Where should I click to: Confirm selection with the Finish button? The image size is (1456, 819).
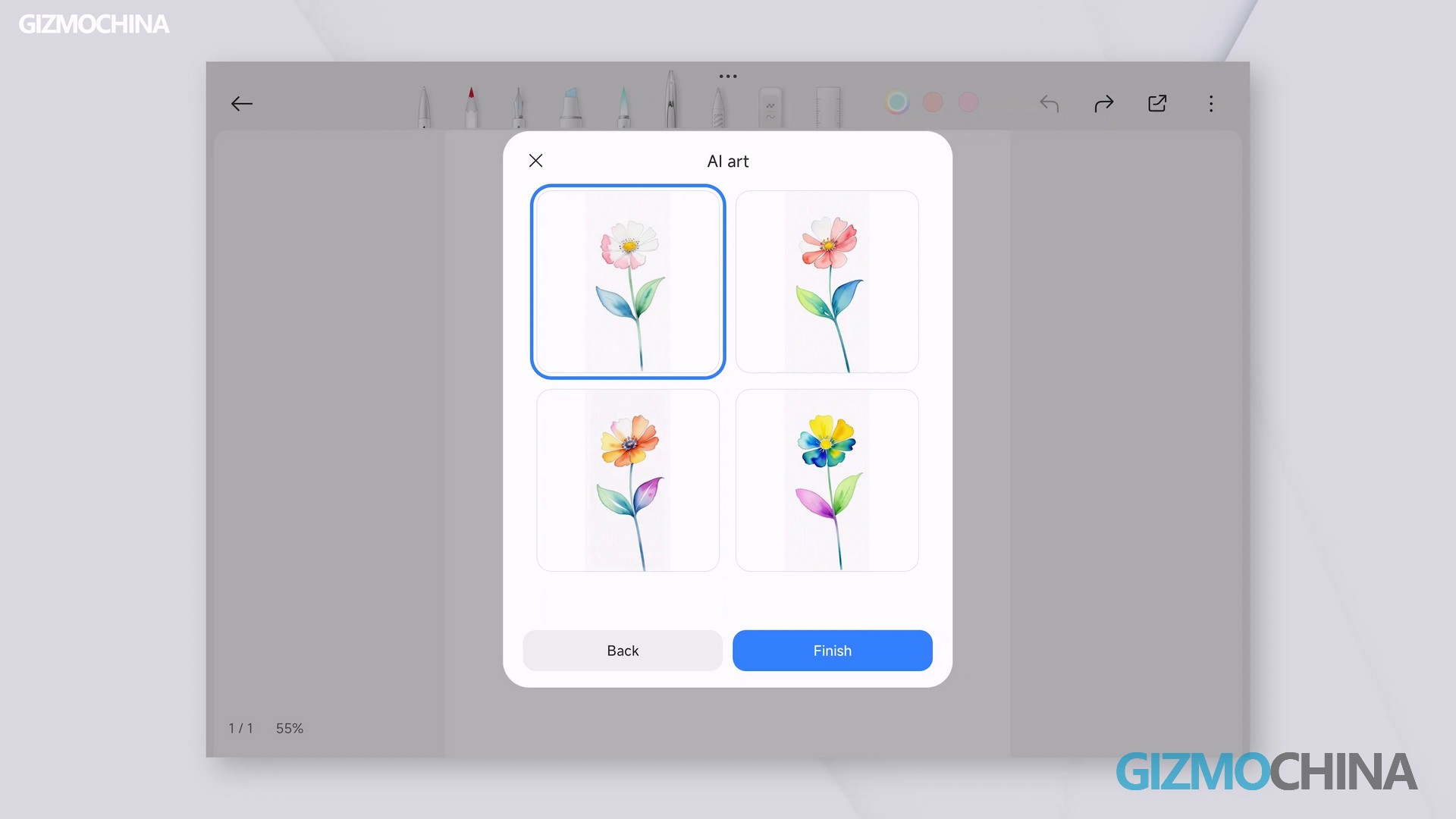[832, 651]
